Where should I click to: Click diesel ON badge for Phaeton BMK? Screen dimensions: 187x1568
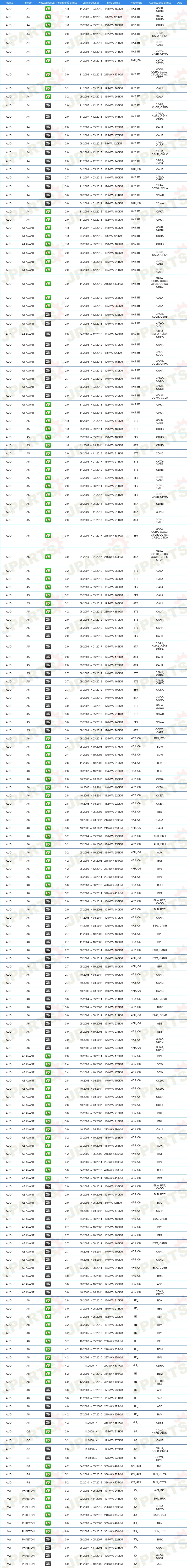pos(48,1539)
